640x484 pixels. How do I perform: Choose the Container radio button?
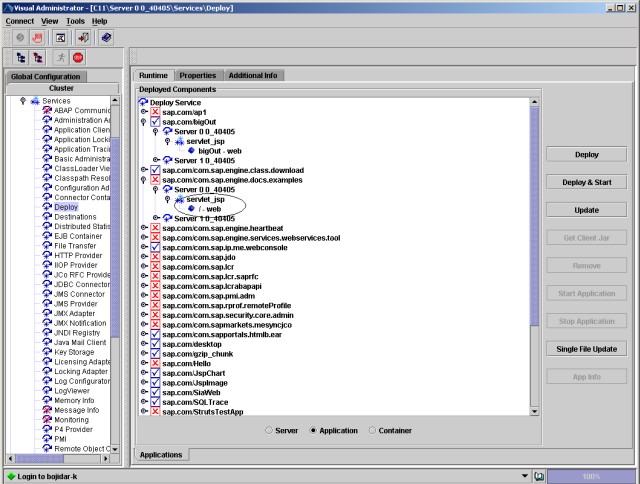point(373,430)
